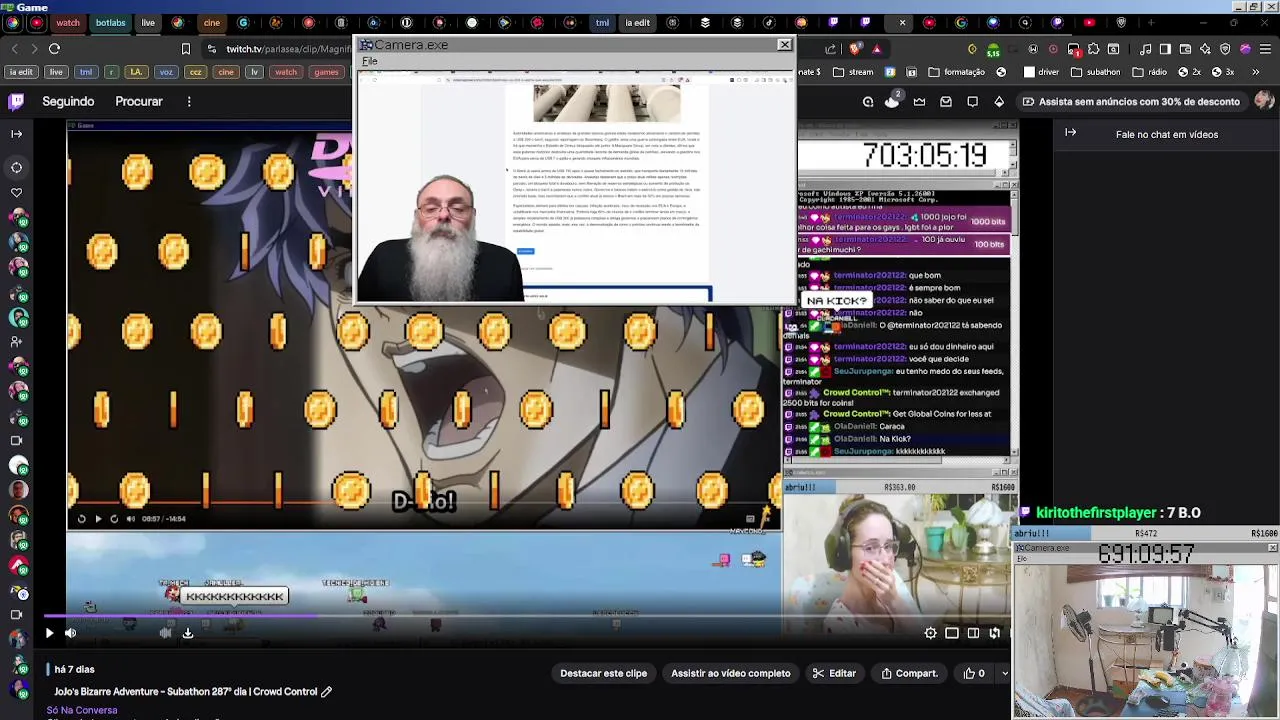1280x720 pixels.
Task: Open the Twitch home logo
Action: pyautogui.click(x=16, y=101)
